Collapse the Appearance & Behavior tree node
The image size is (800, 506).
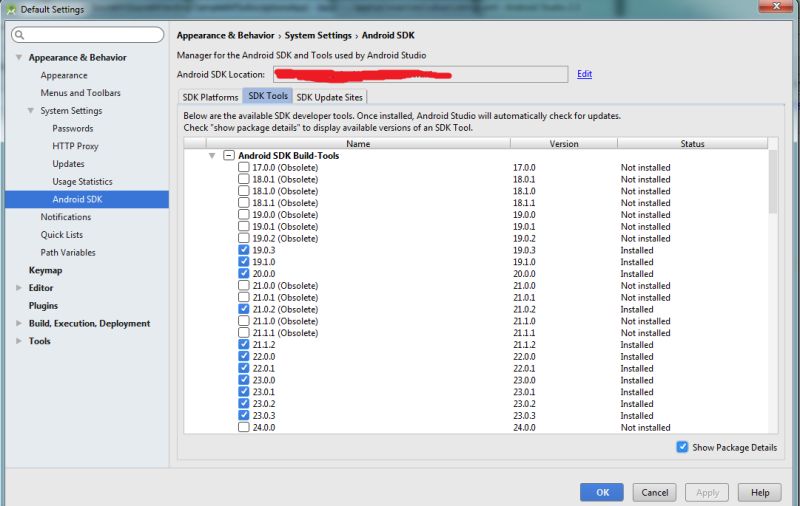coord(19,57)
